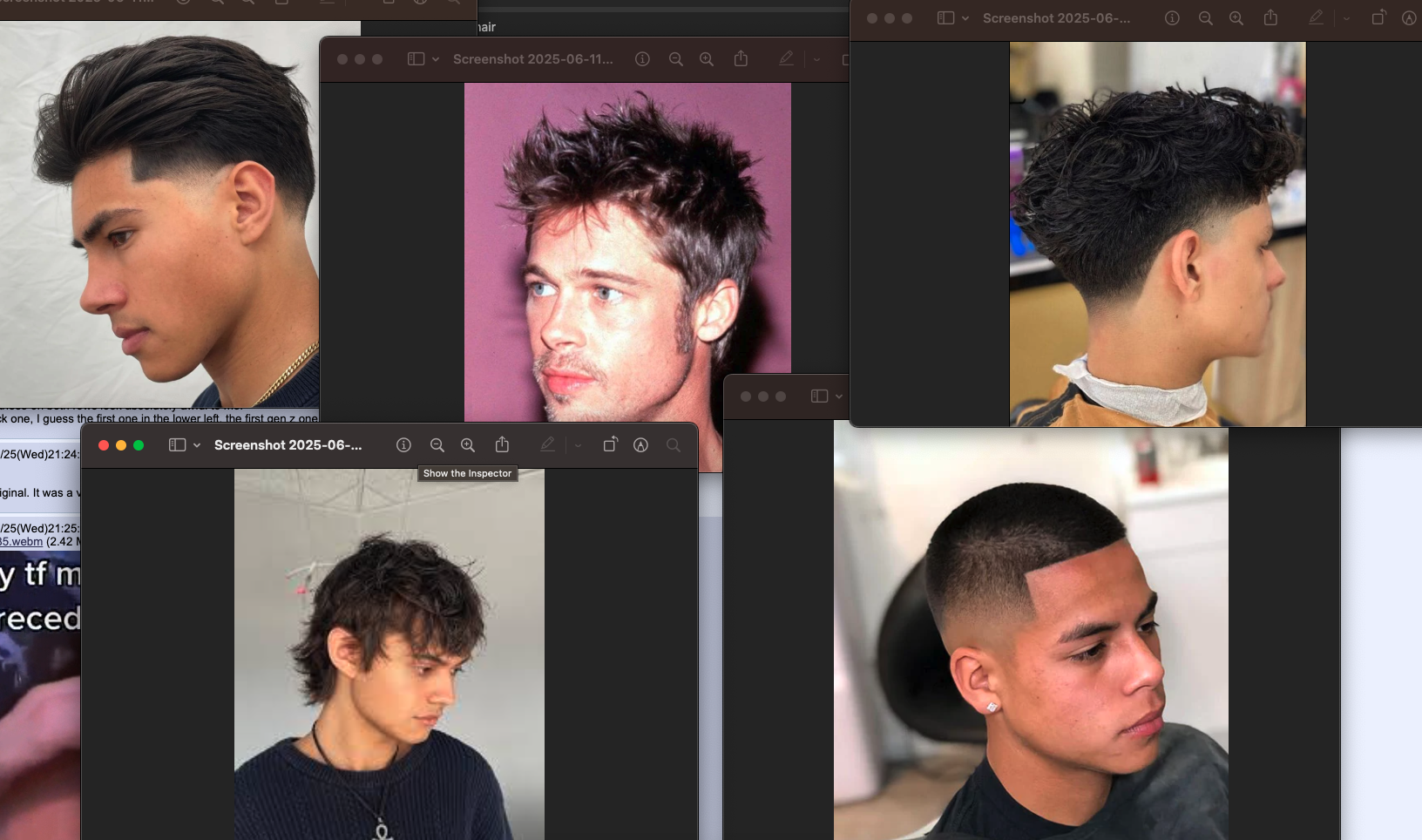Image resolution: width=1422 pixels, height=840 pixels.
Task: Select highlight pencil in taper fade window
Action: (x=1316, y=17)
